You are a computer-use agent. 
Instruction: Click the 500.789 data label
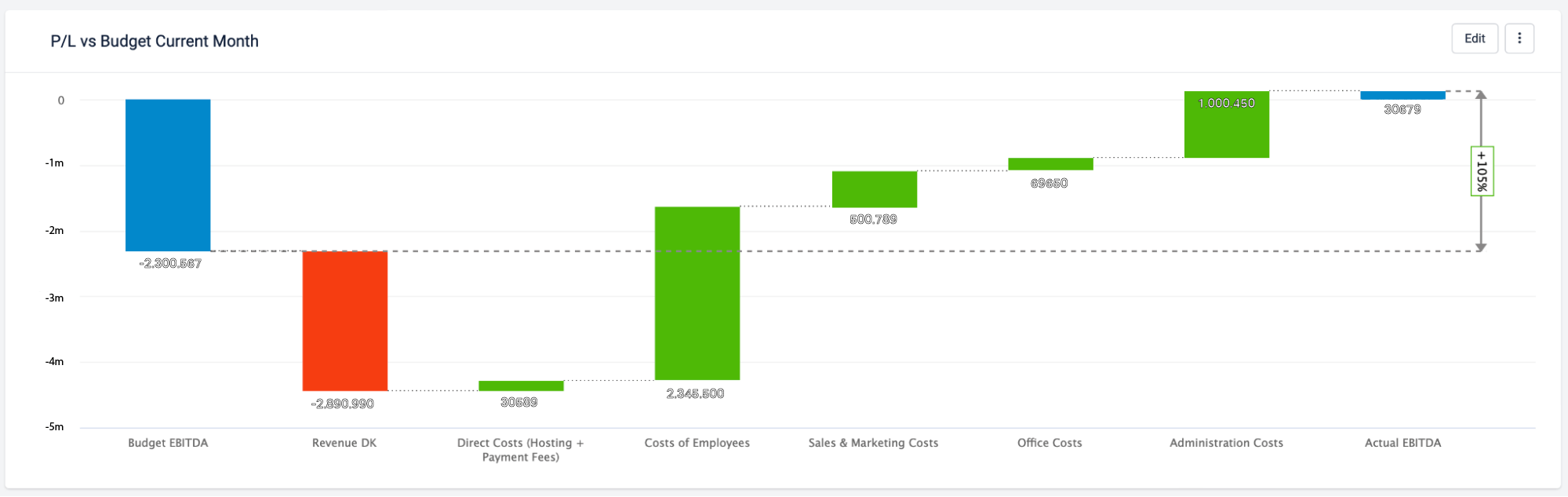pos(873,220)
